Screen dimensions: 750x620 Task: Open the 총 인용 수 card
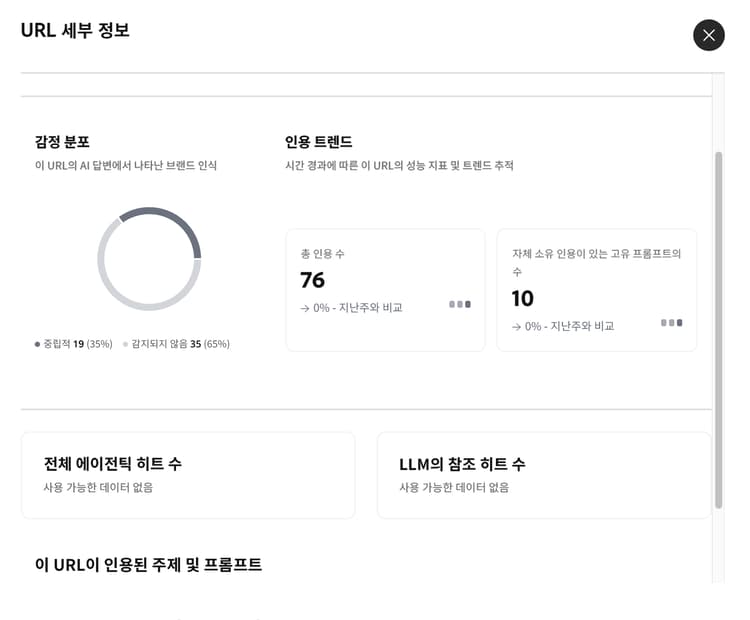click(385, 290)
